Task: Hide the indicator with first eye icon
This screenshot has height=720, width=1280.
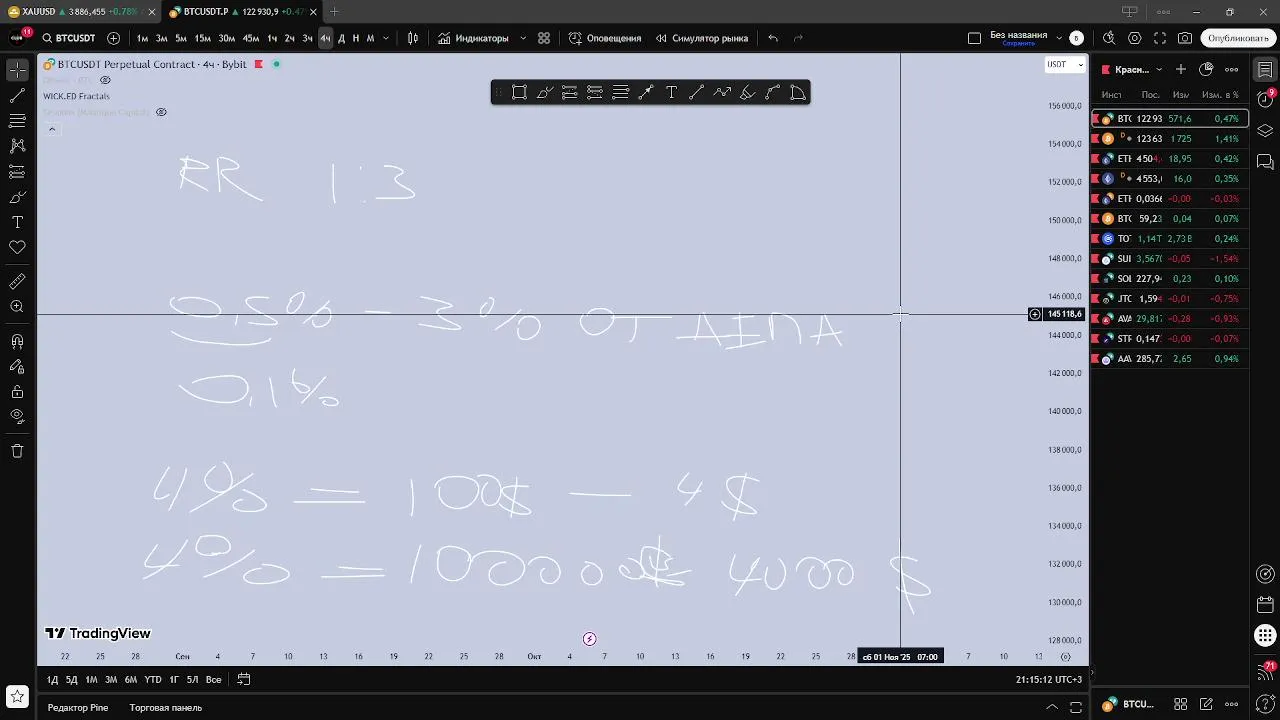Action: click(105, 80)
